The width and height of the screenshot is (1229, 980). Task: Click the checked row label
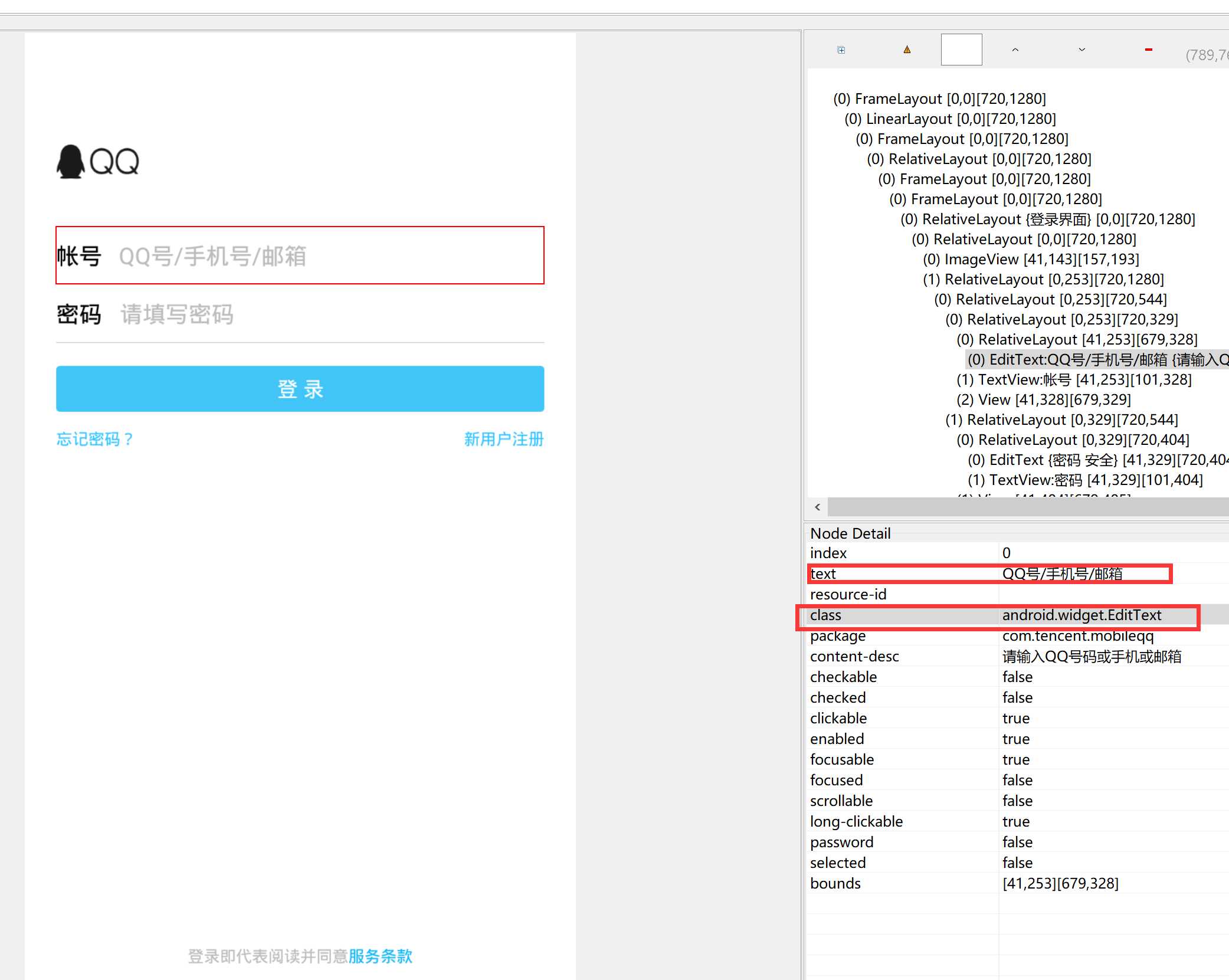(x=838, y=697)
